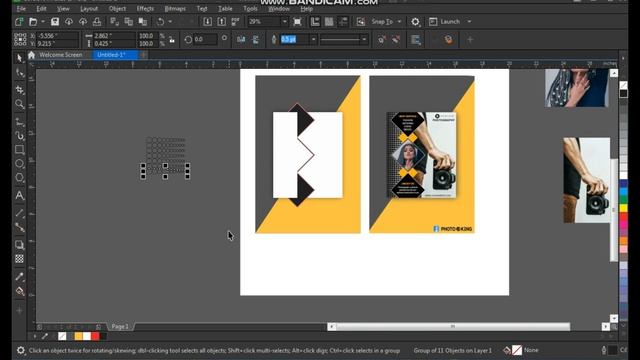This screenshot has height=360, width=640.
Task: Select the Shape tool
Action: [19, 73]
